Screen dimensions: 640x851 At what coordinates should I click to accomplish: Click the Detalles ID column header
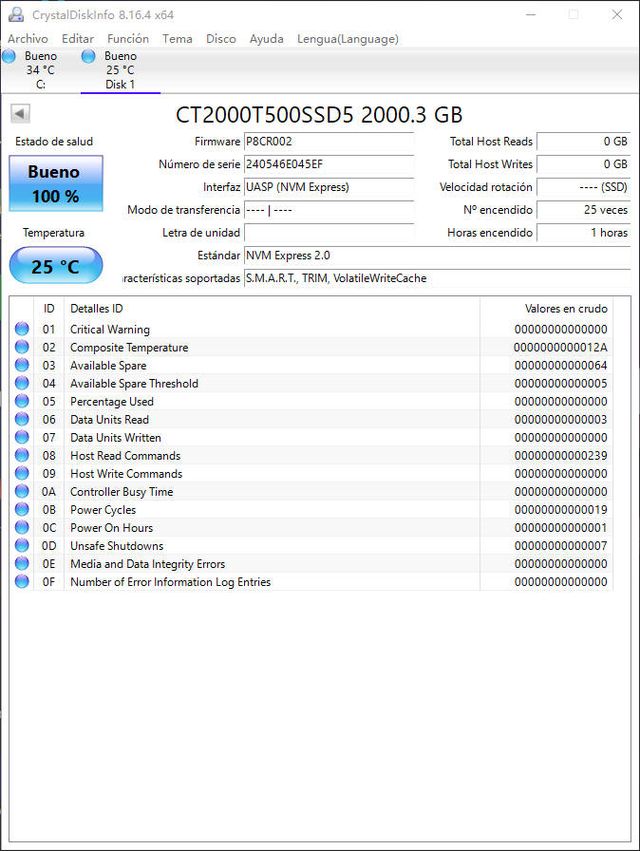(x=272, y=308)
